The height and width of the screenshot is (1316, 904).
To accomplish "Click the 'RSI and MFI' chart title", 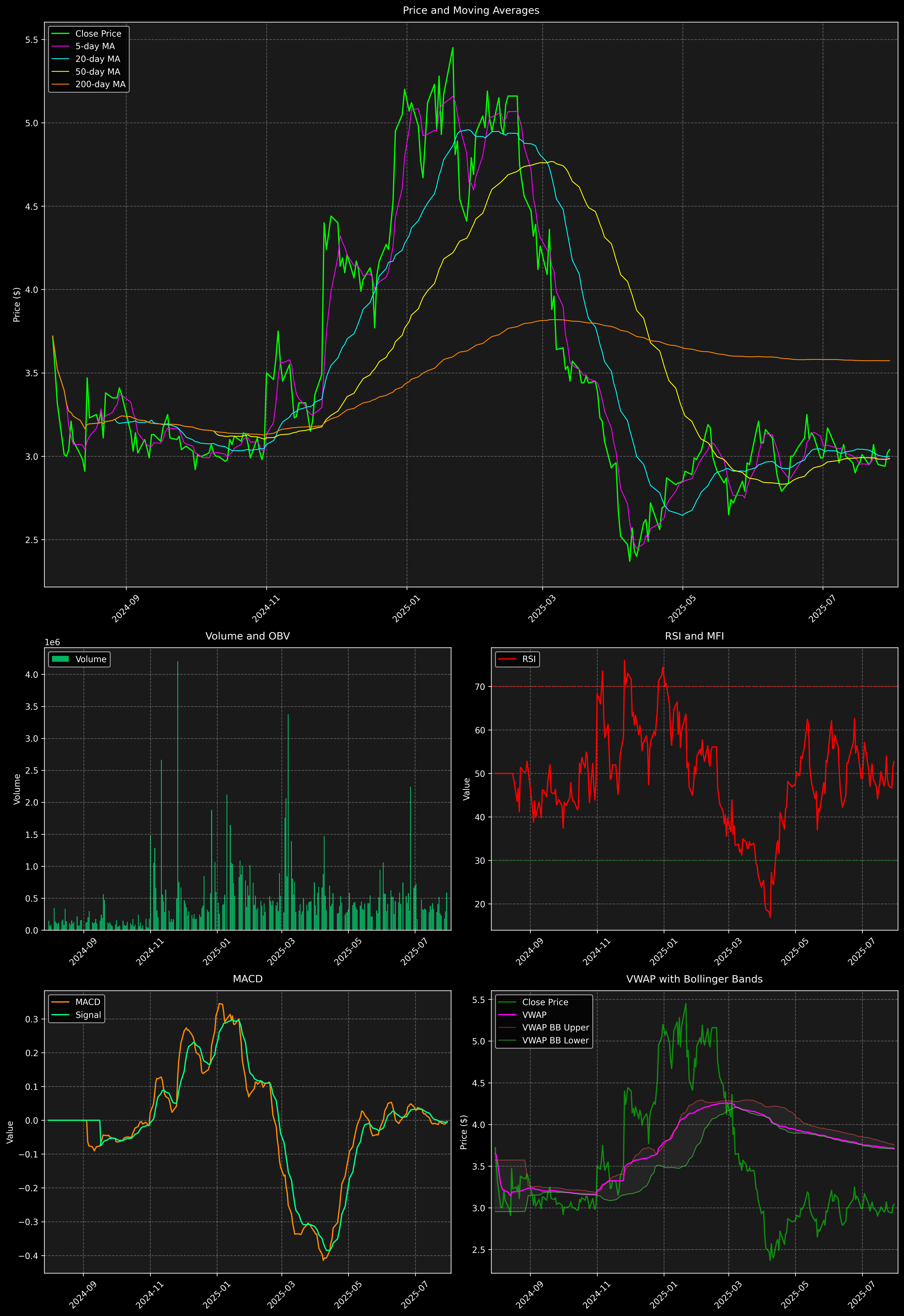I will pyautogui.click(x=694, y=636).
